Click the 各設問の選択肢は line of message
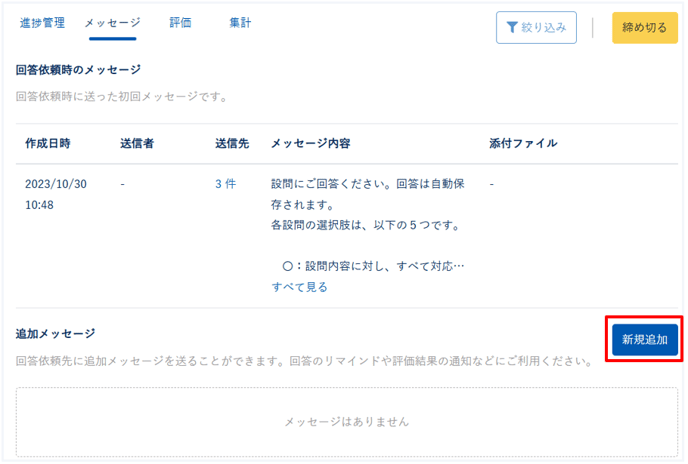 (x=366, y=225)
